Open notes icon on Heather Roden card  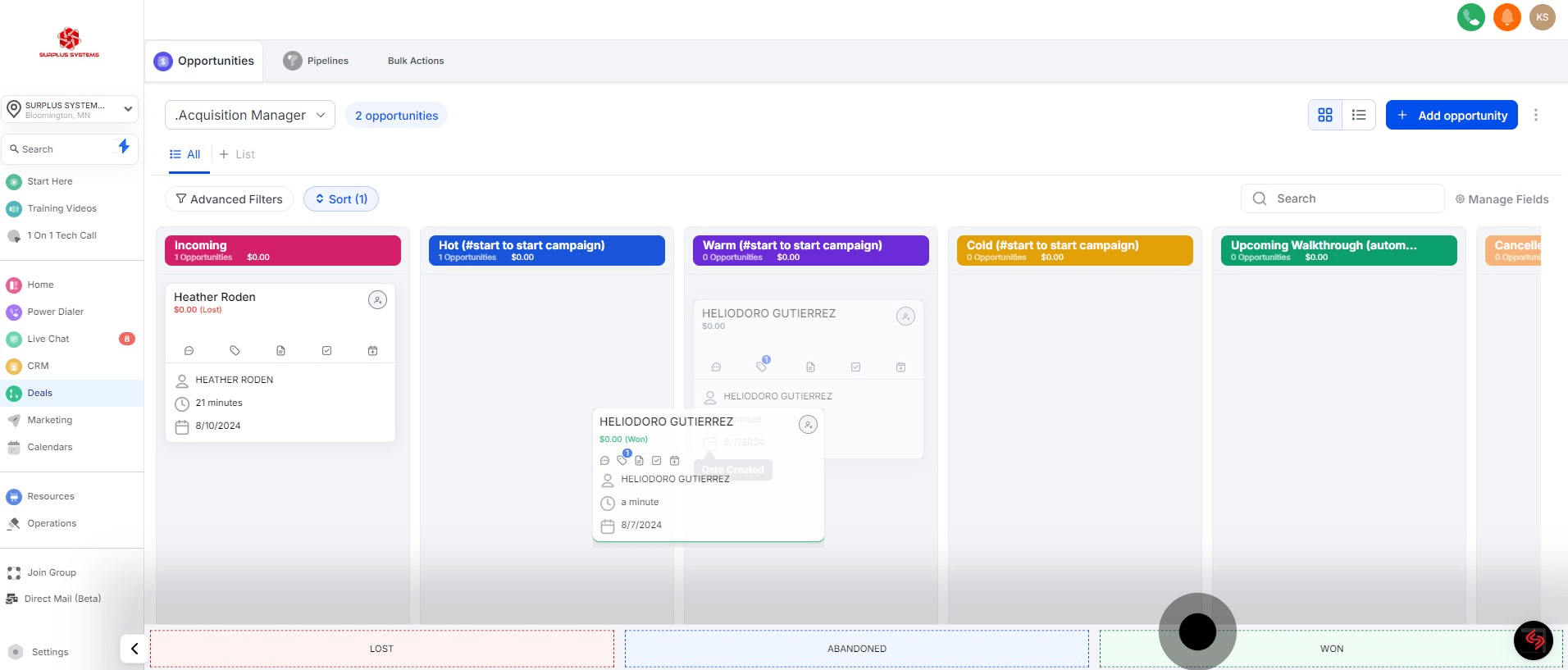coord(280,351)
